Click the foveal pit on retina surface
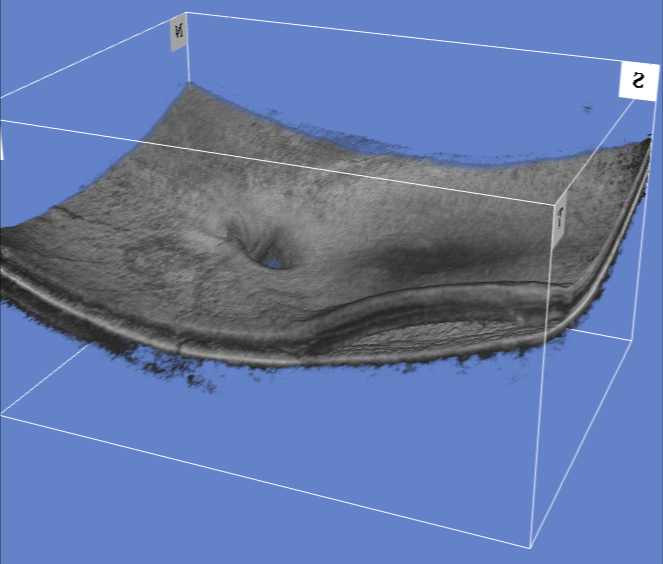Image resolution: width=663 pixels, height=564 pixels. pos(272,260)
